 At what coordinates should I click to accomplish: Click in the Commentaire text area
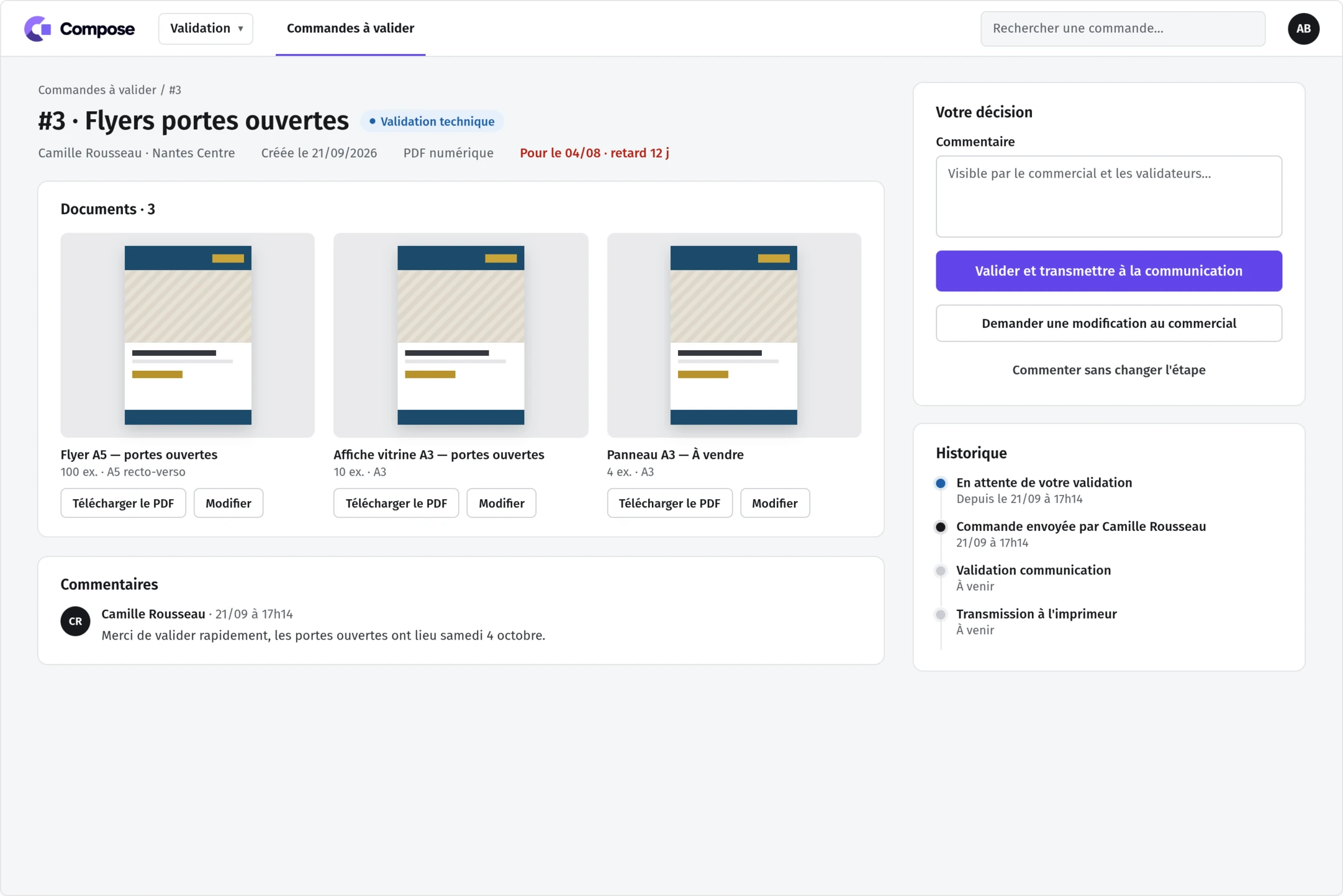pyautogui.click(x=1108, y=196)
